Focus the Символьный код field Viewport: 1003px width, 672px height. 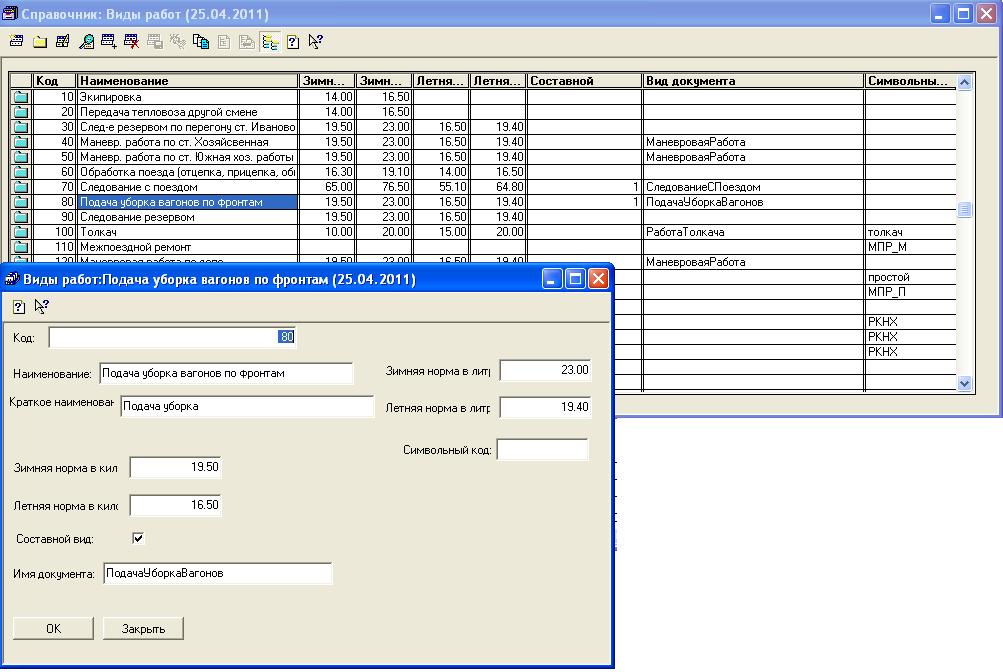point(542,449)
